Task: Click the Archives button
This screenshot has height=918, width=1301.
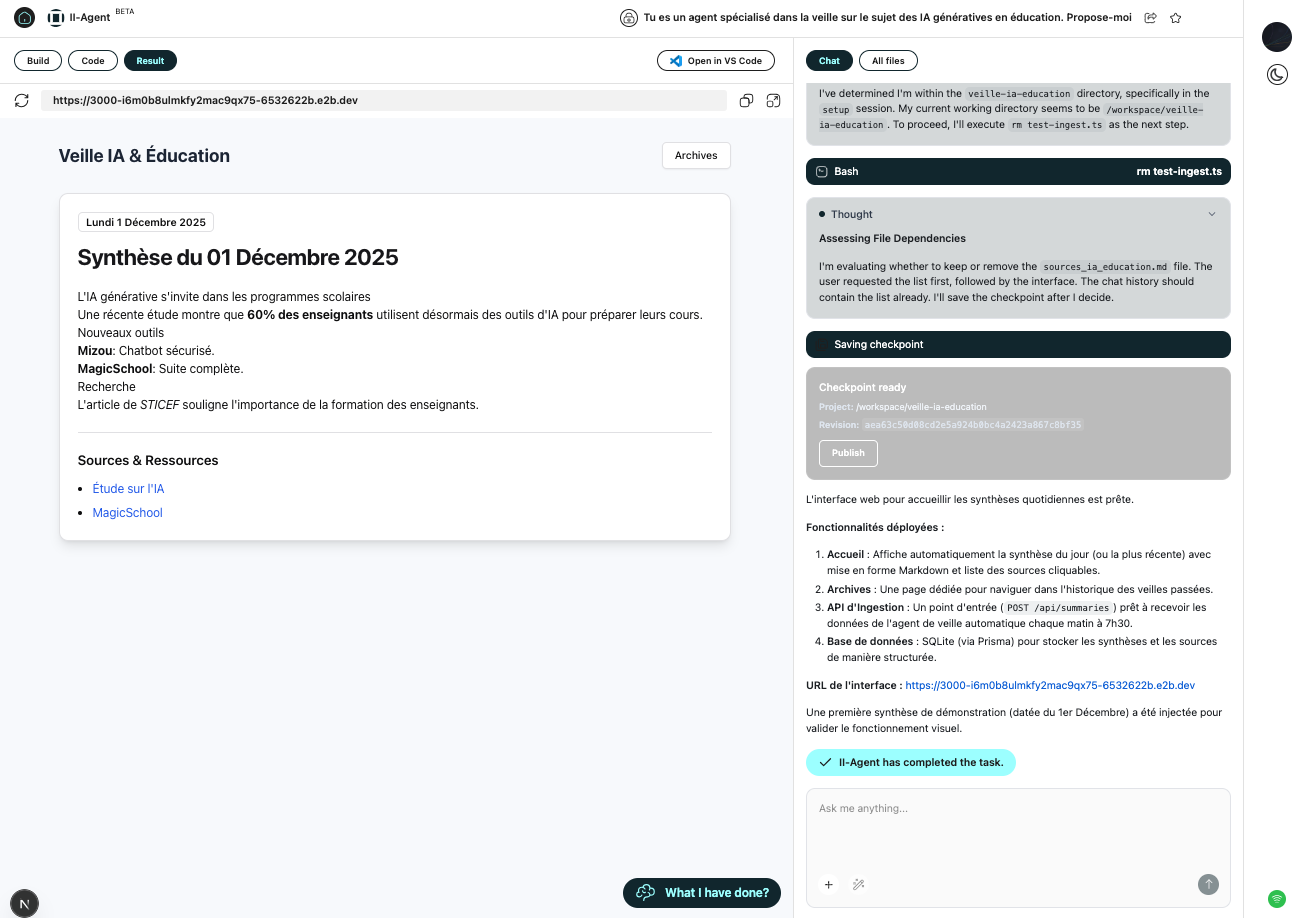Action: (x=696, y=156)
